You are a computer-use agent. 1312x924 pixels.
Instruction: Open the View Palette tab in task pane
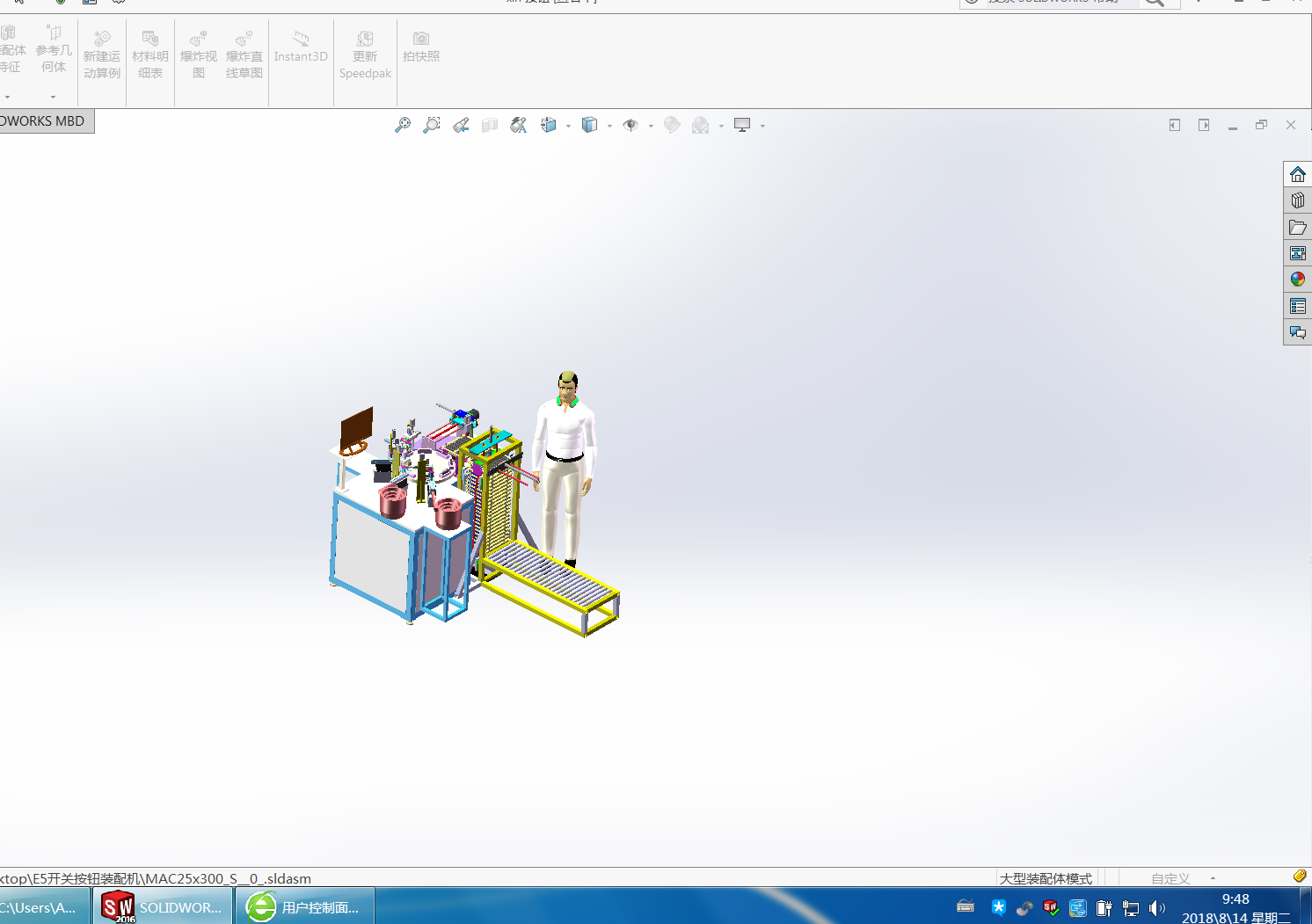tap(1298, 253)
